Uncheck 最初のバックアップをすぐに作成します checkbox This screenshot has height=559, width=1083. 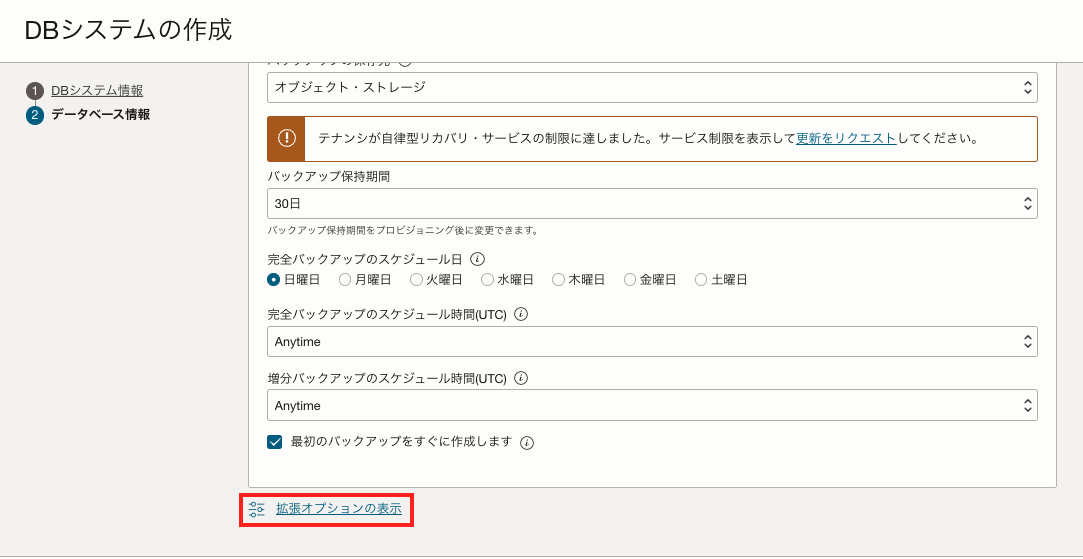tap(275, 442)
